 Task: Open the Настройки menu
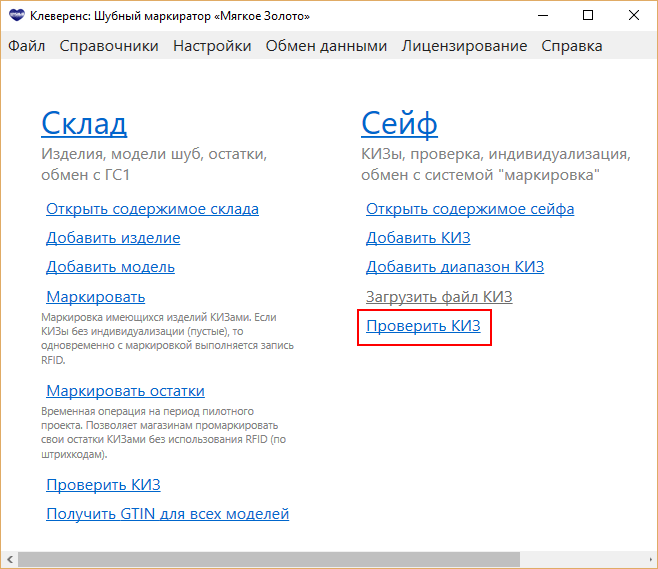click(x=212, y=46)
